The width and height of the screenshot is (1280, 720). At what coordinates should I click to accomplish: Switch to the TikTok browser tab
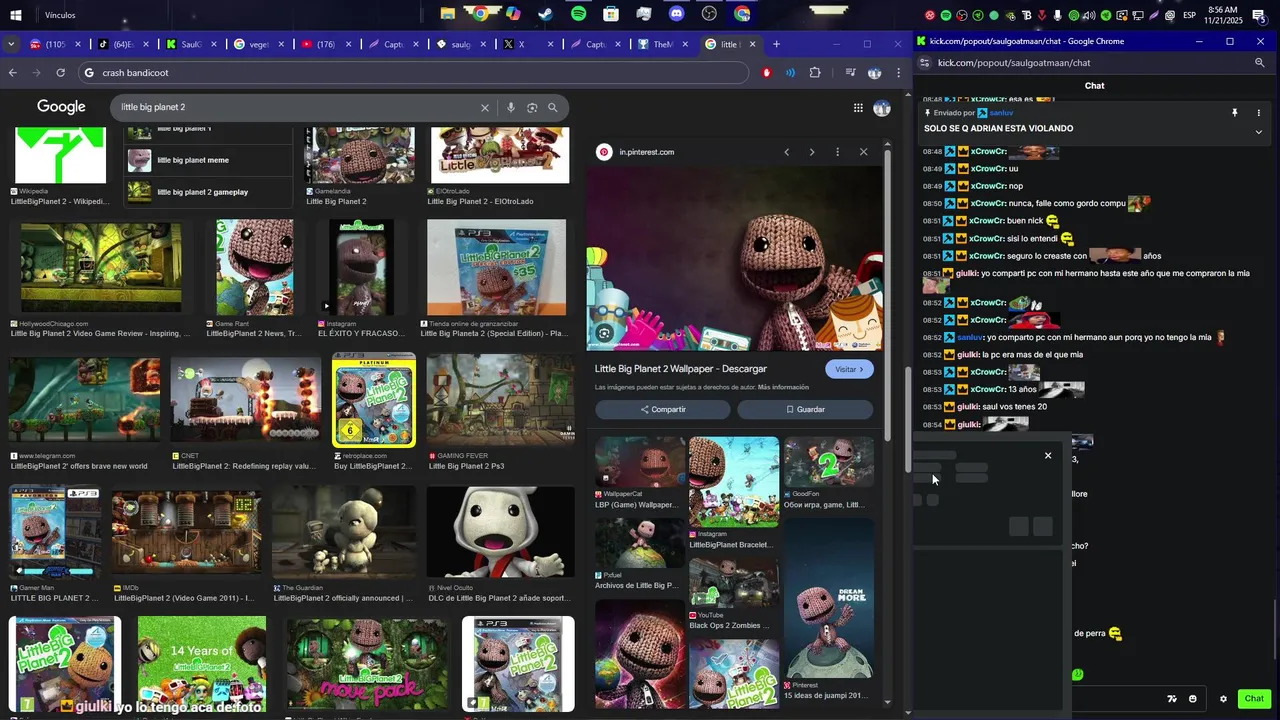click(x=125, y=44)
